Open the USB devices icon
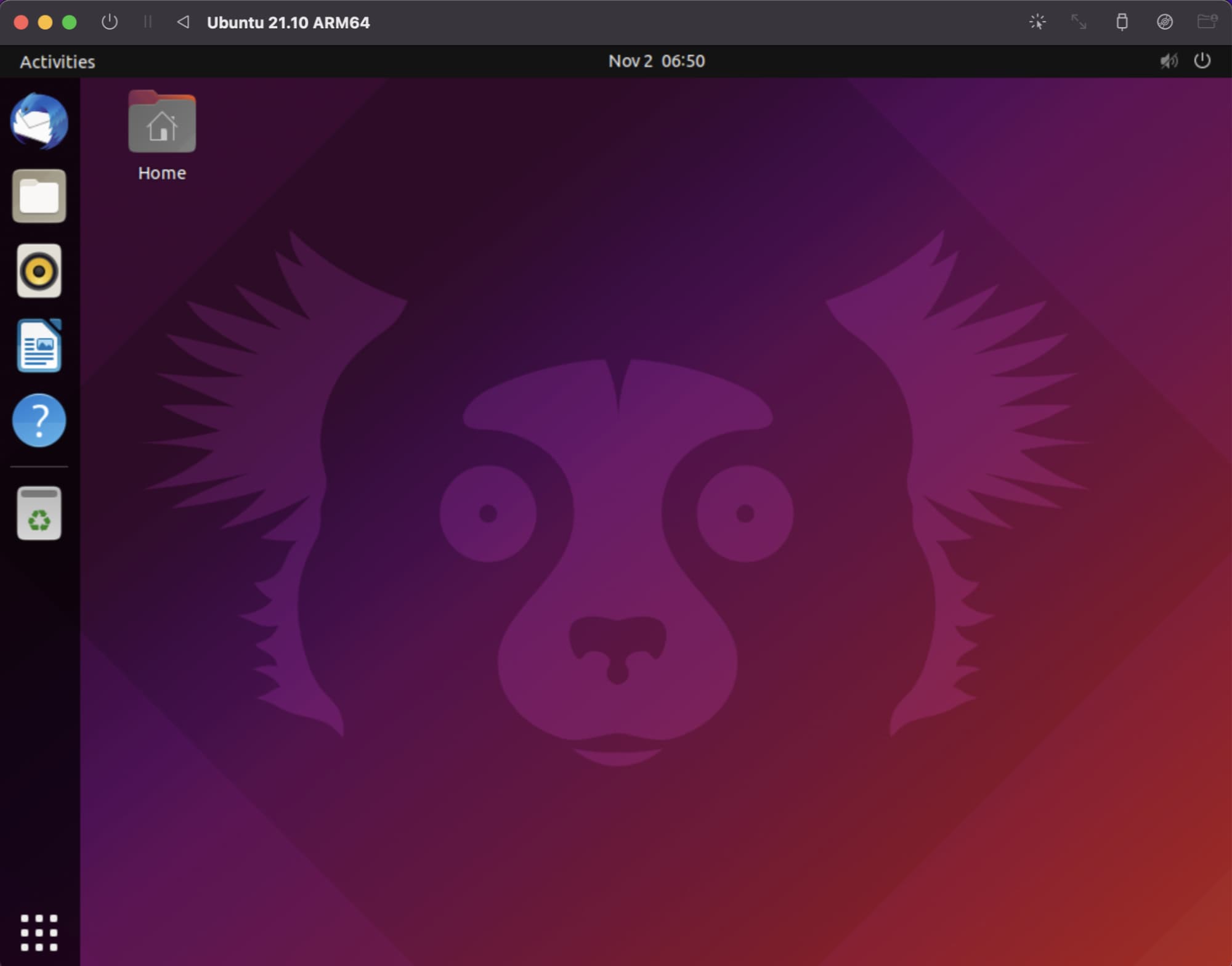This screenshot has width=1232, height=966. pos(1122,22)
